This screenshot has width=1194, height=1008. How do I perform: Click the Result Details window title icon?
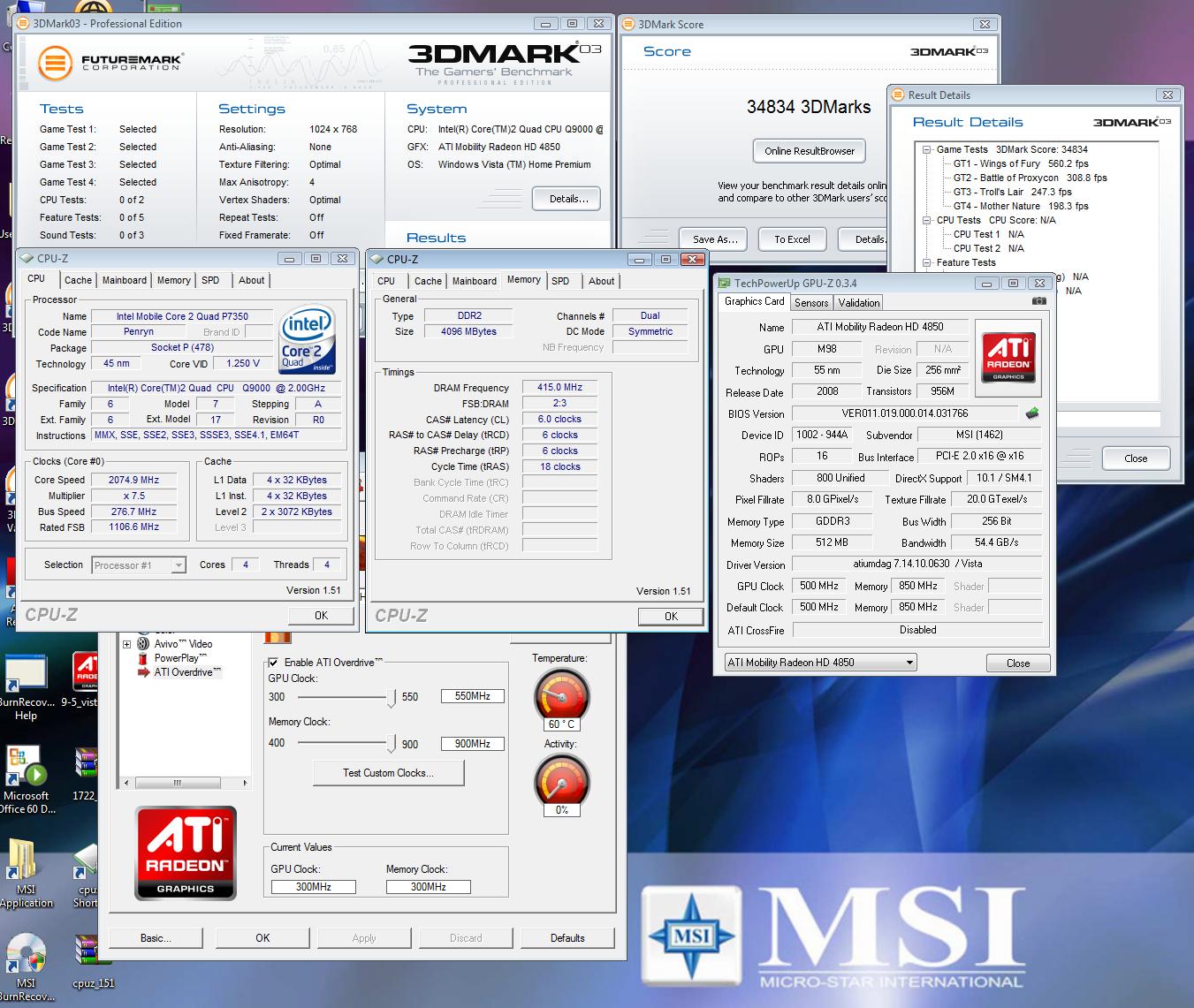(899, 95)
